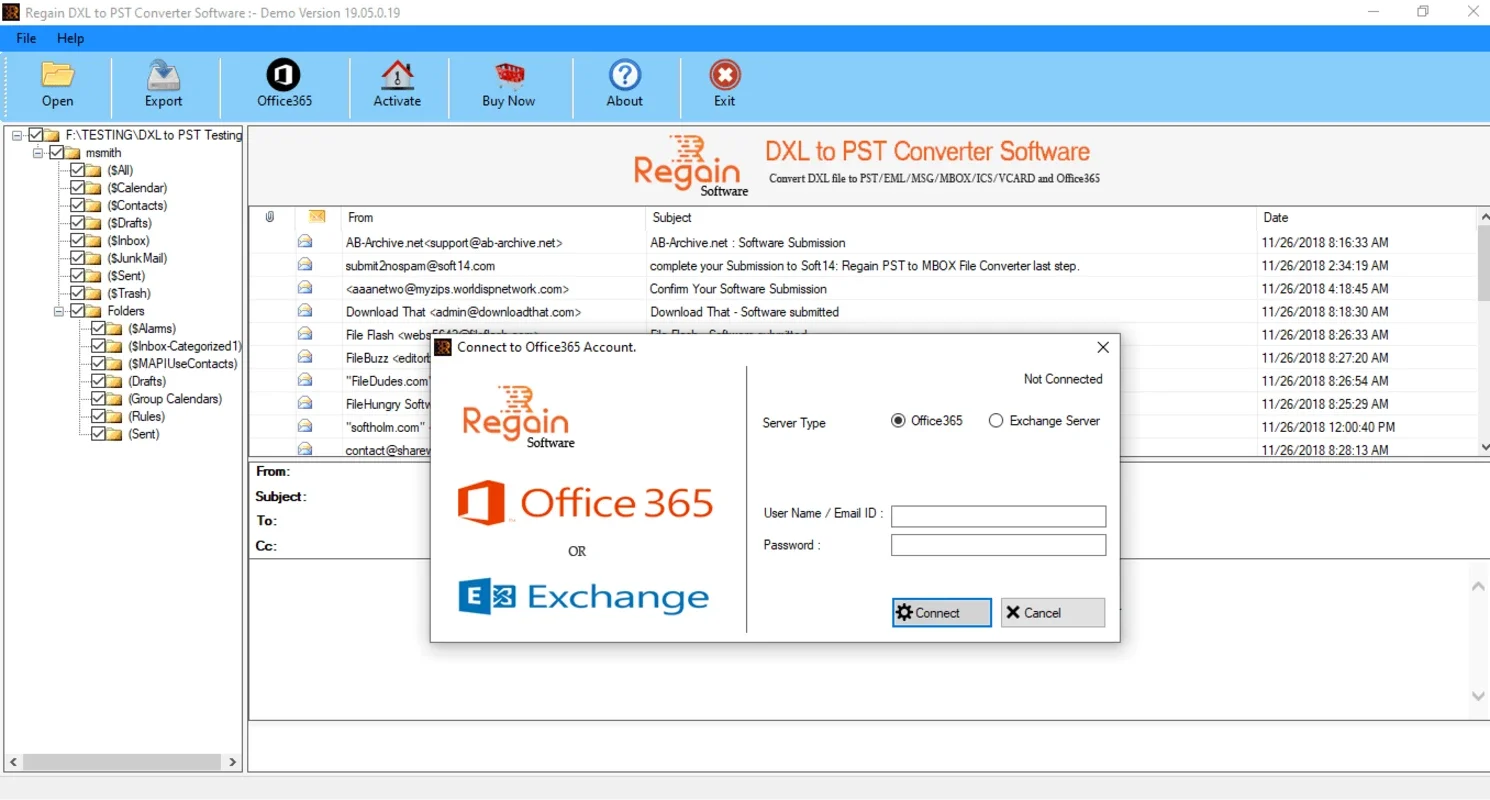Image resolution: width=1490 pixels, height=800 pixels.
Task: Click the Export toolbar icon
Action: (x=163, y=76)
